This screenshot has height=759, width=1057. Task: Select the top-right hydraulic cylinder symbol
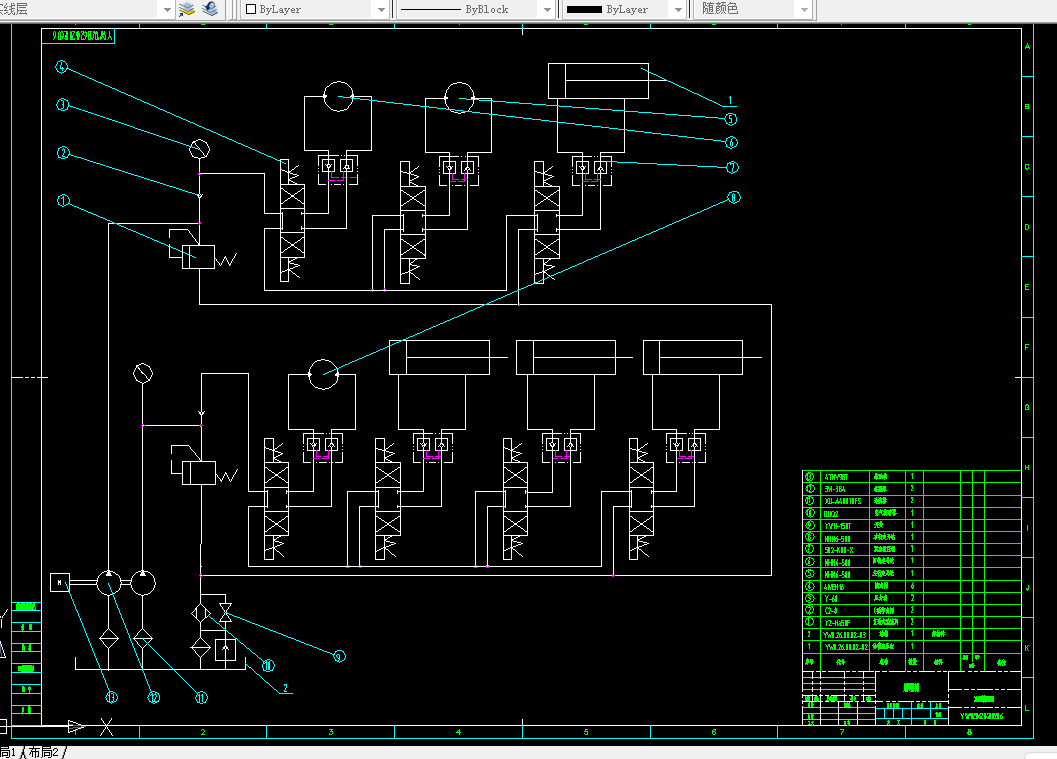click(x=599, y=81)
